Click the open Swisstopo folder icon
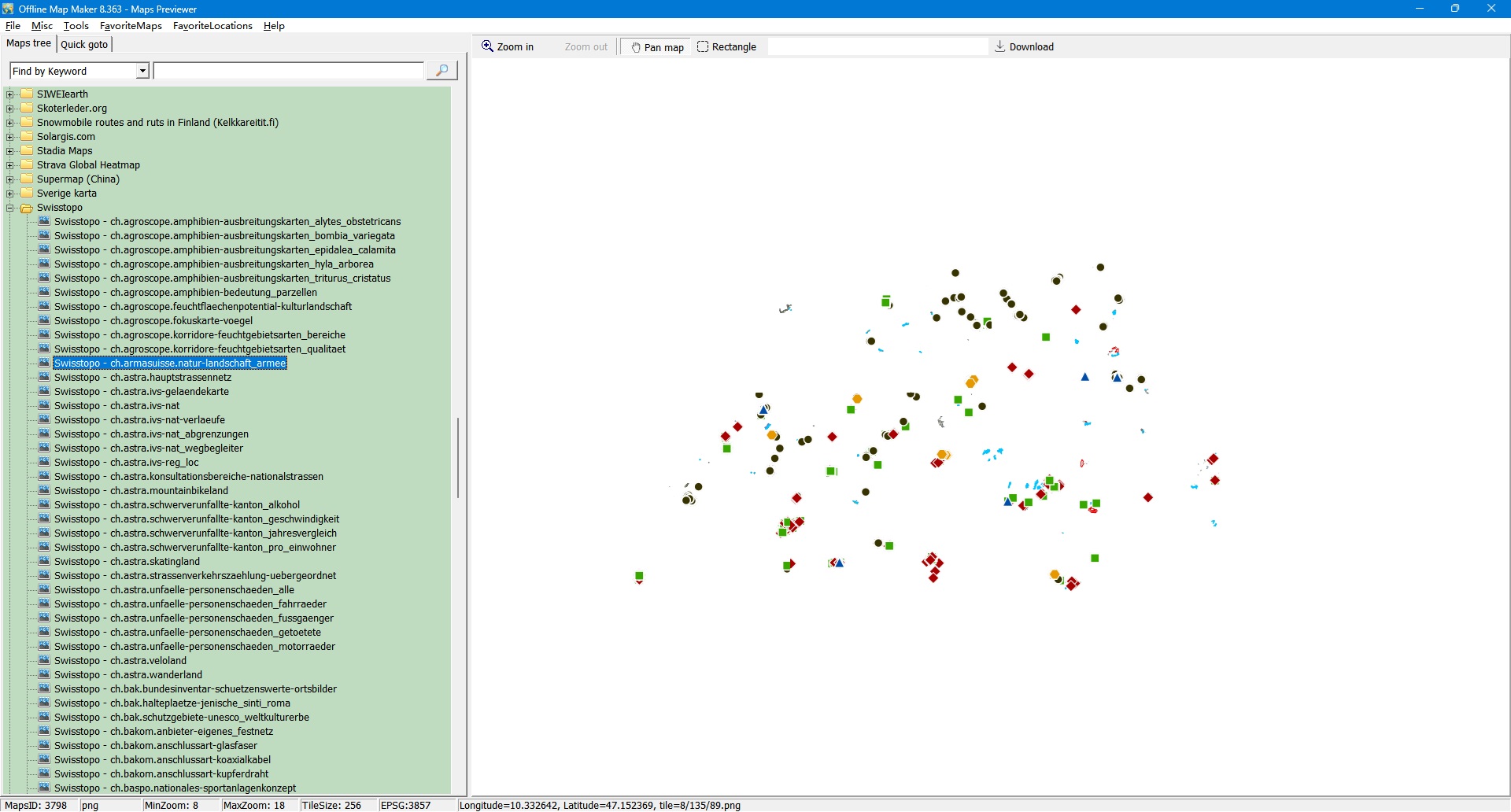 coord(28,208)
